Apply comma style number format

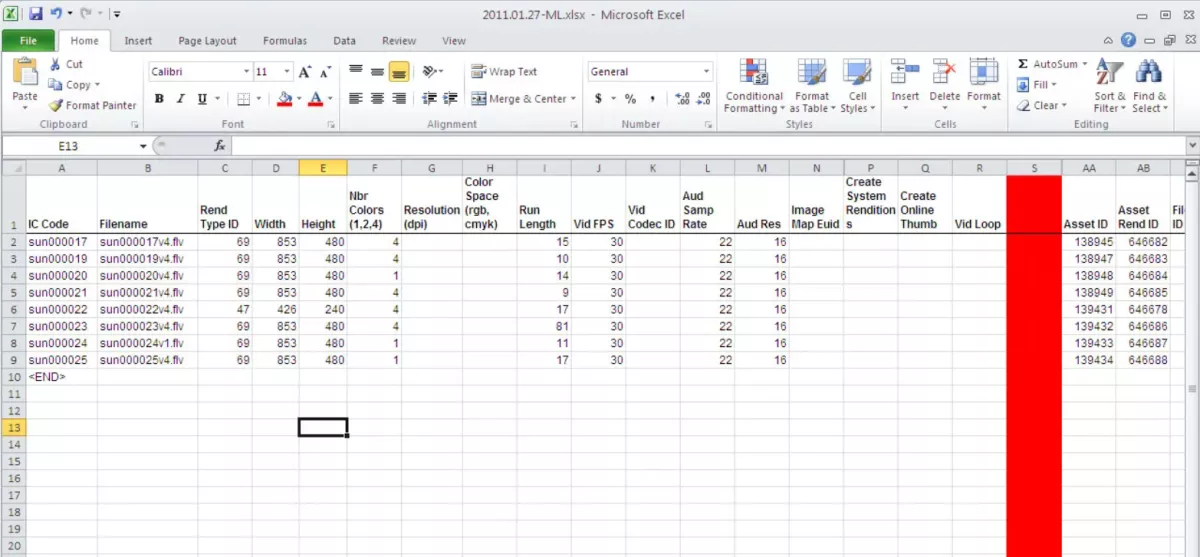click(x=652, y=98)
